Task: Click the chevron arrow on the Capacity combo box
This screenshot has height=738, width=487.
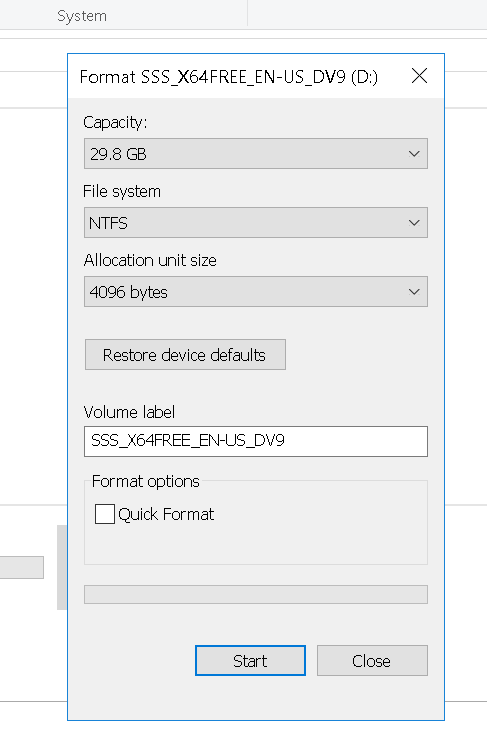Action: [x=414, y=154]
